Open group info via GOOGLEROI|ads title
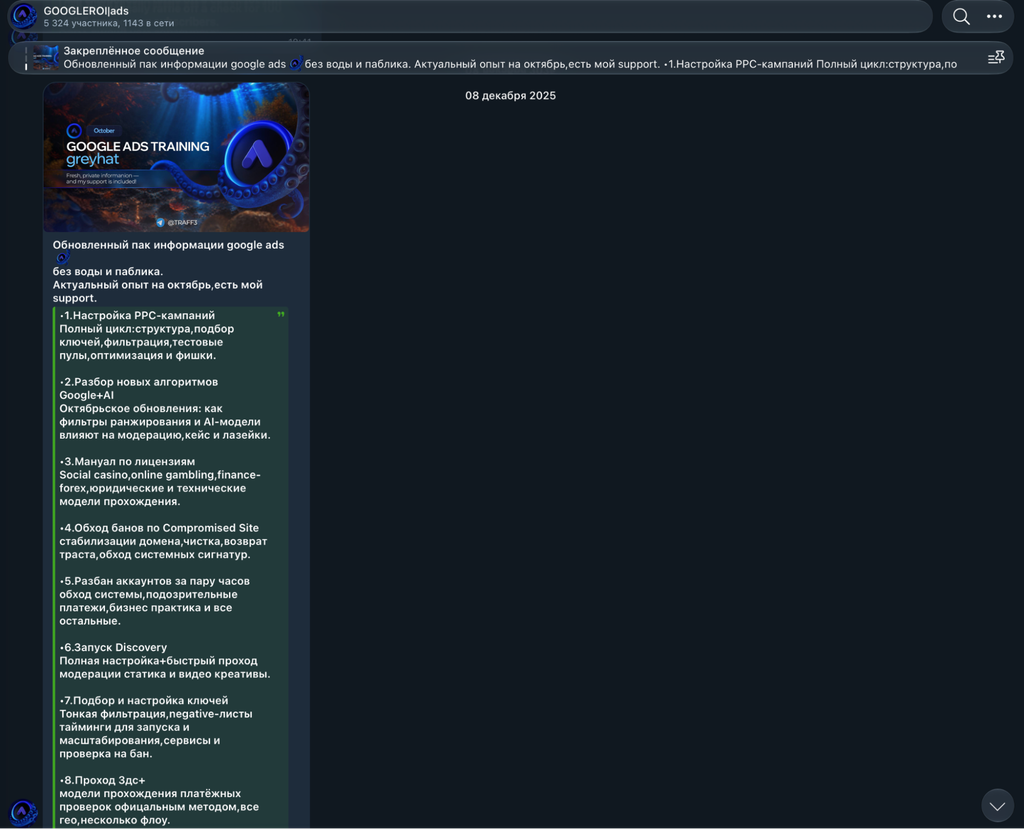The width and height of the screenshot is (1024, 829). click(86, 10)
